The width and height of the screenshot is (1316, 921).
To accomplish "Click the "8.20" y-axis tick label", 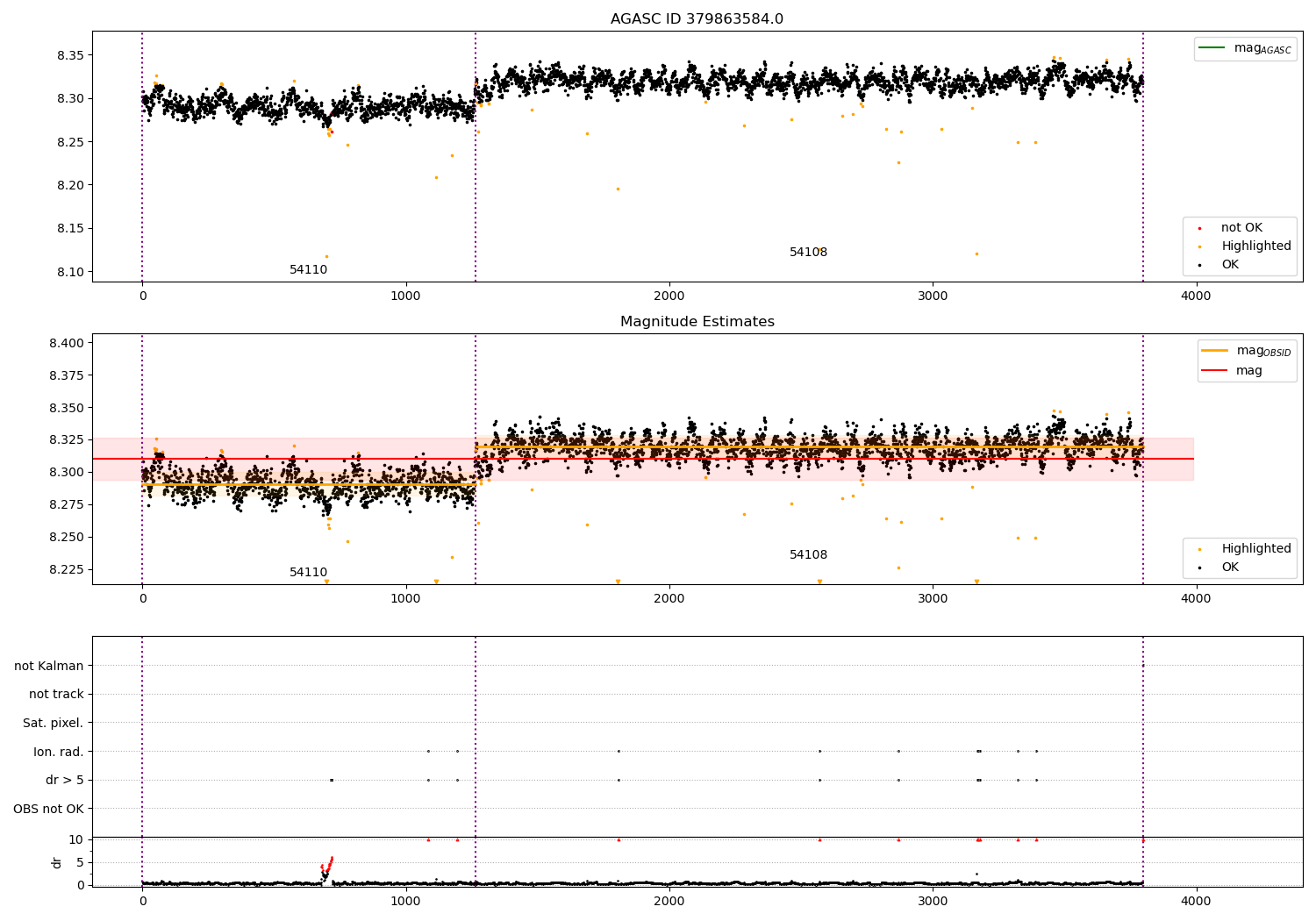I will click(x=70, y=185).
